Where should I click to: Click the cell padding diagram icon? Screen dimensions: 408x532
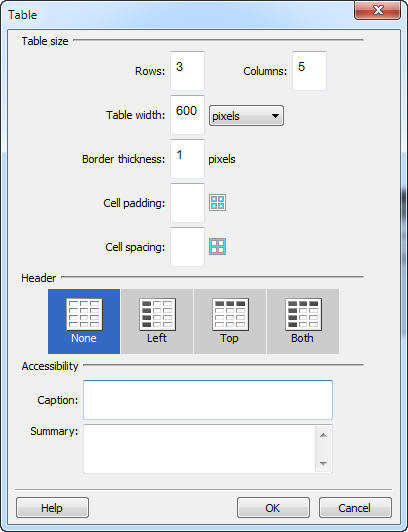217,203
